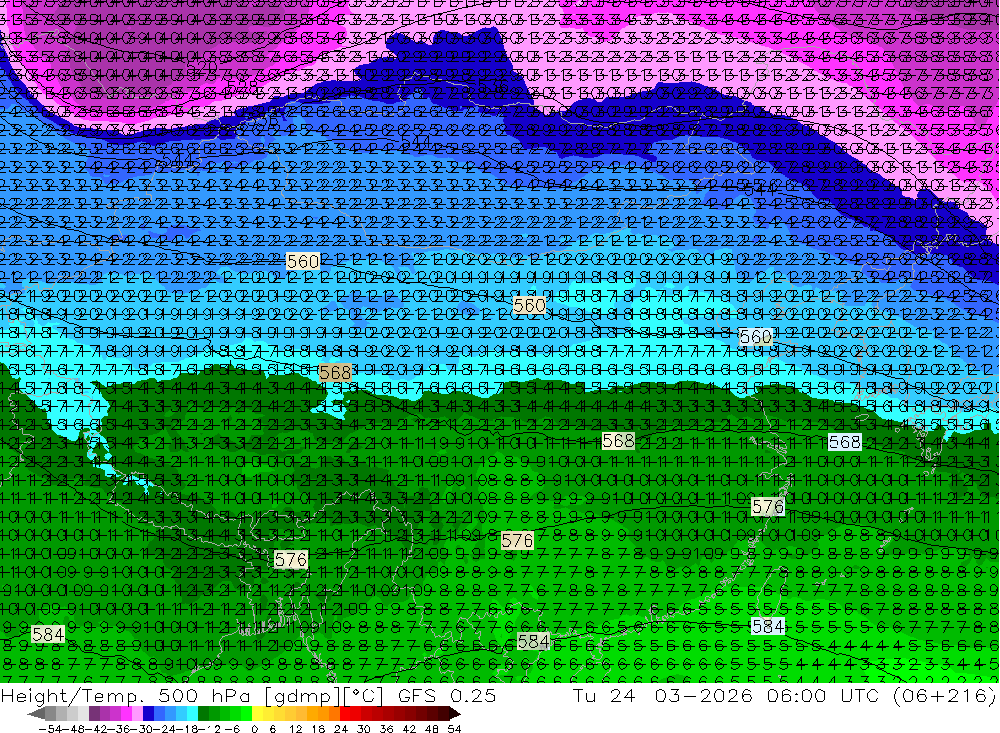Click the rightmost boxed '576' contour label

(x=768, y=507)
